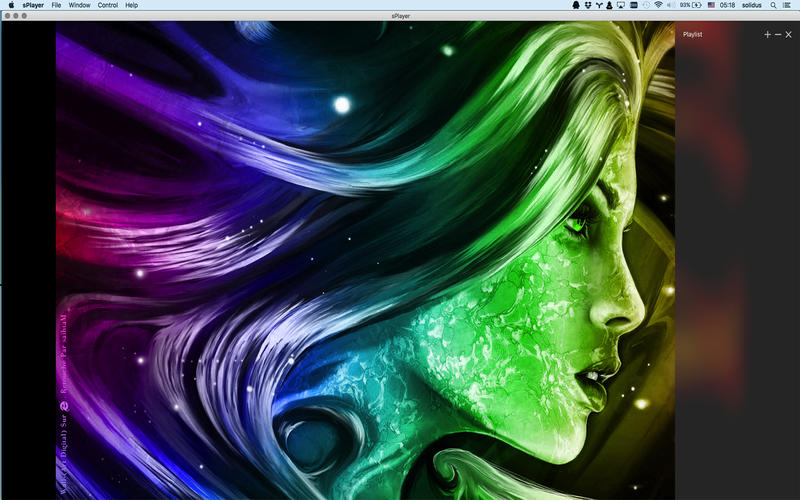This screenshot has height=500, width=800.
Task: Open the solidus user menu
Action: (x=752, y=5)
